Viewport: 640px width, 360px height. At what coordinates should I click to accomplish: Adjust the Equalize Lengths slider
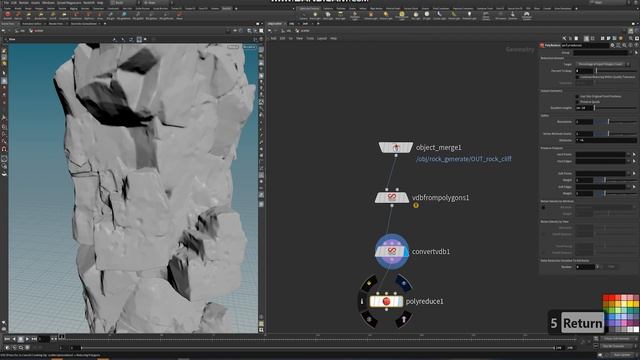click(616, 108)
